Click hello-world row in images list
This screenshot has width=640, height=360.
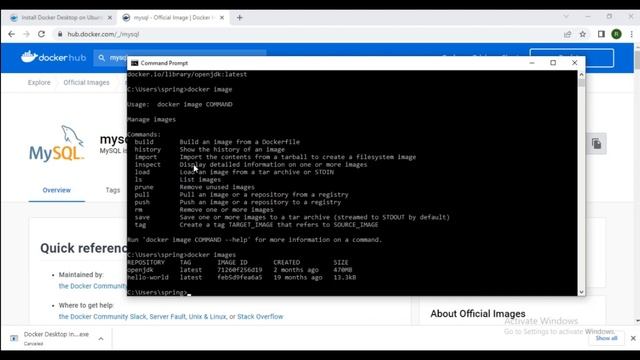click(x=242, y=278)
